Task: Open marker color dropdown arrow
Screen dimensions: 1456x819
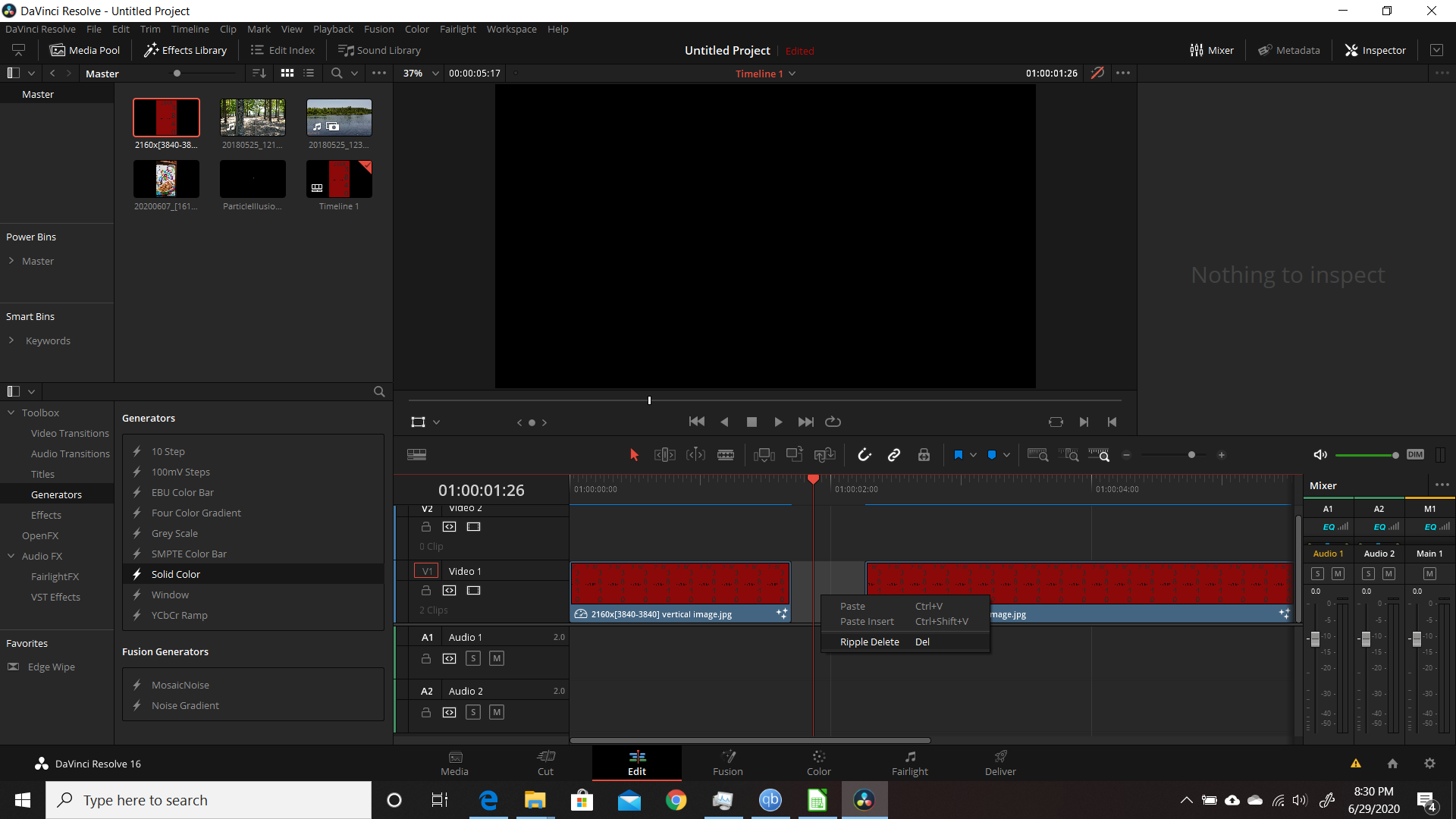Action: click(1006, 455)
